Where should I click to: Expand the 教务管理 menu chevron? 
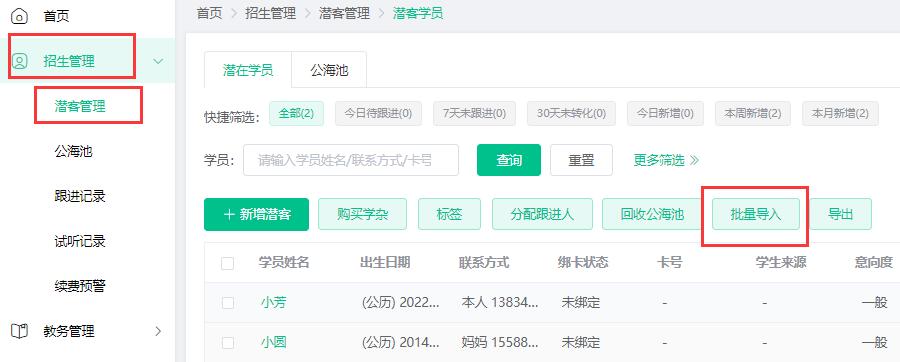click(158, 331)
